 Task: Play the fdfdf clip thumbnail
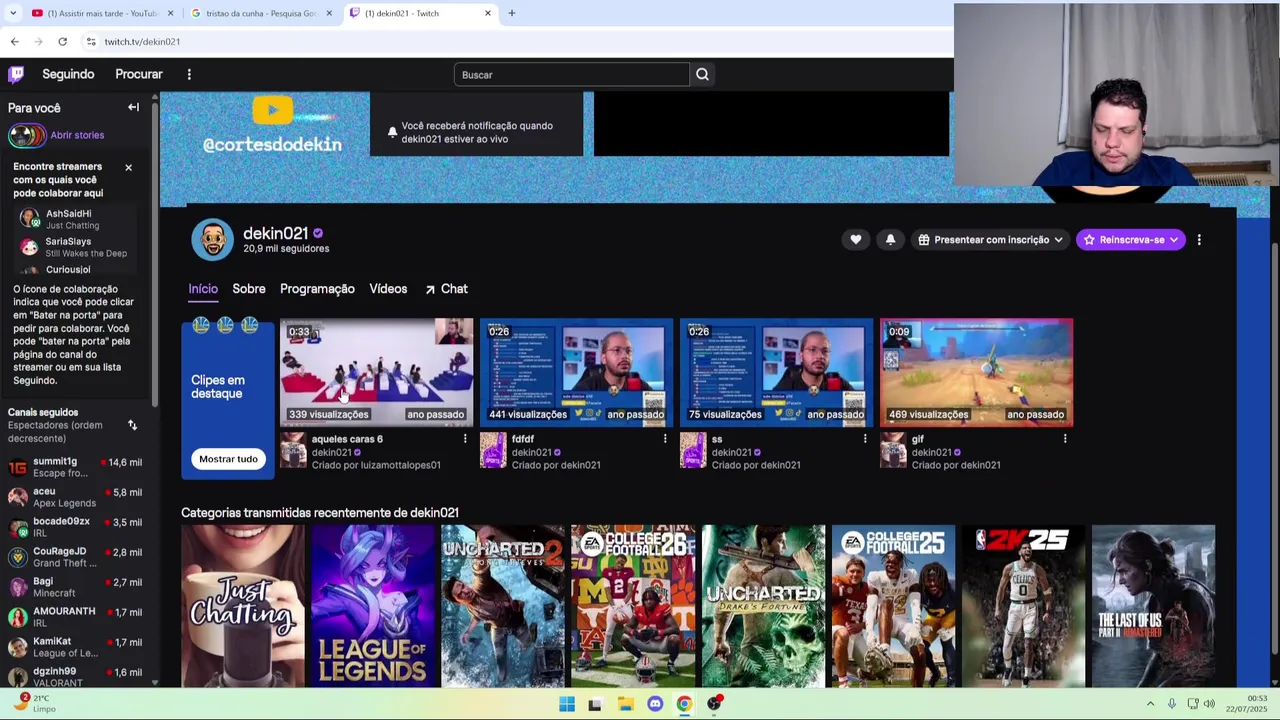pyautogui.click(x=576, y=372)
